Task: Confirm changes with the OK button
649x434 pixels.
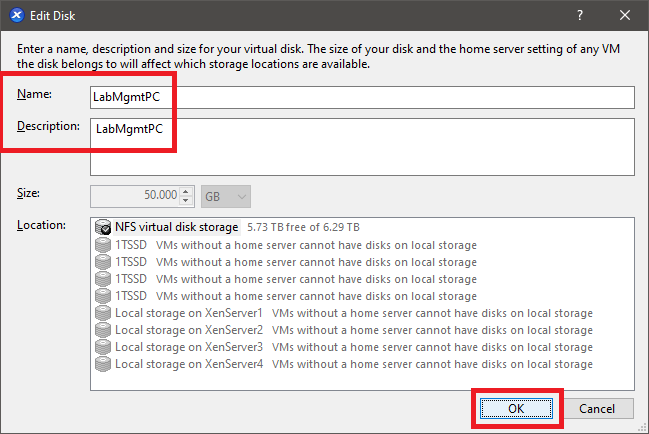Action: 516,408
